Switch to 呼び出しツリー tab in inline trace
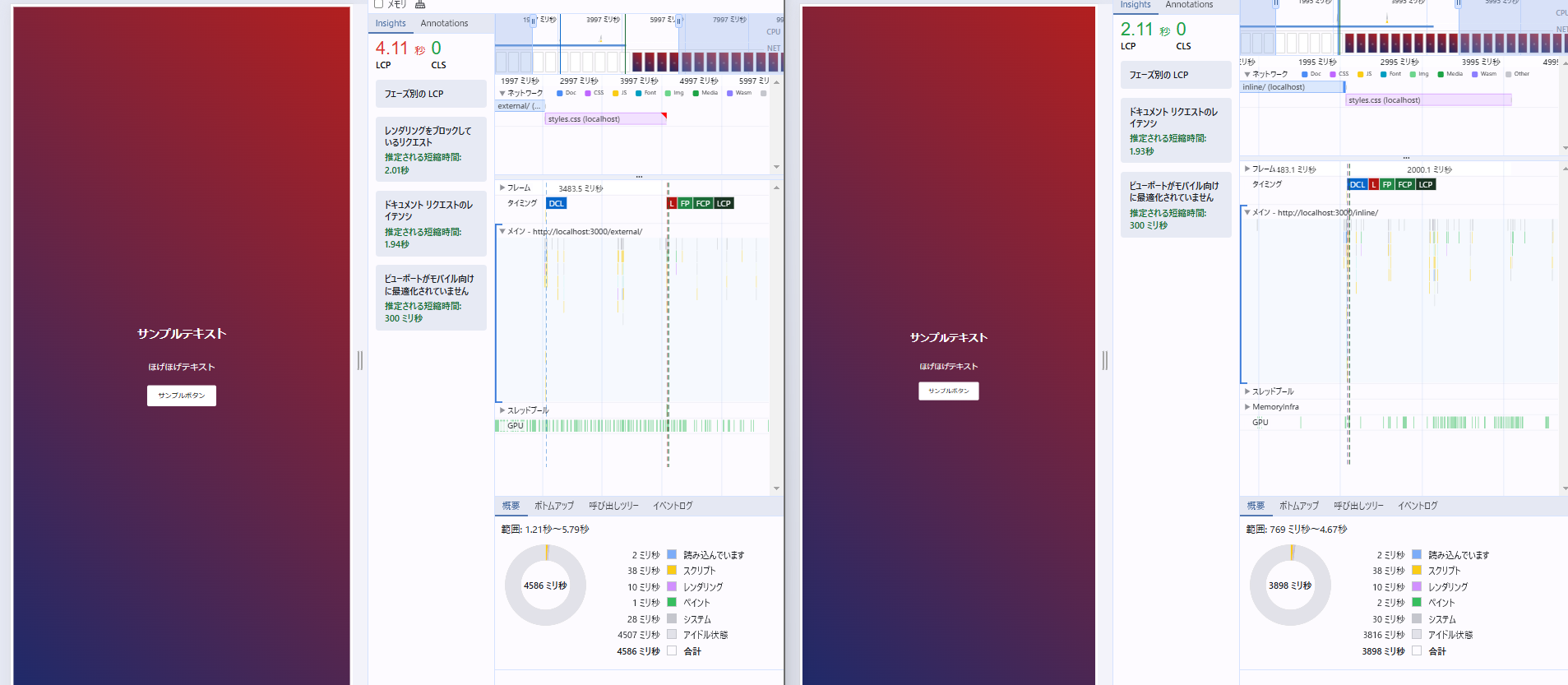This screenshot has width=1568, height=685. coord(1358,506)
